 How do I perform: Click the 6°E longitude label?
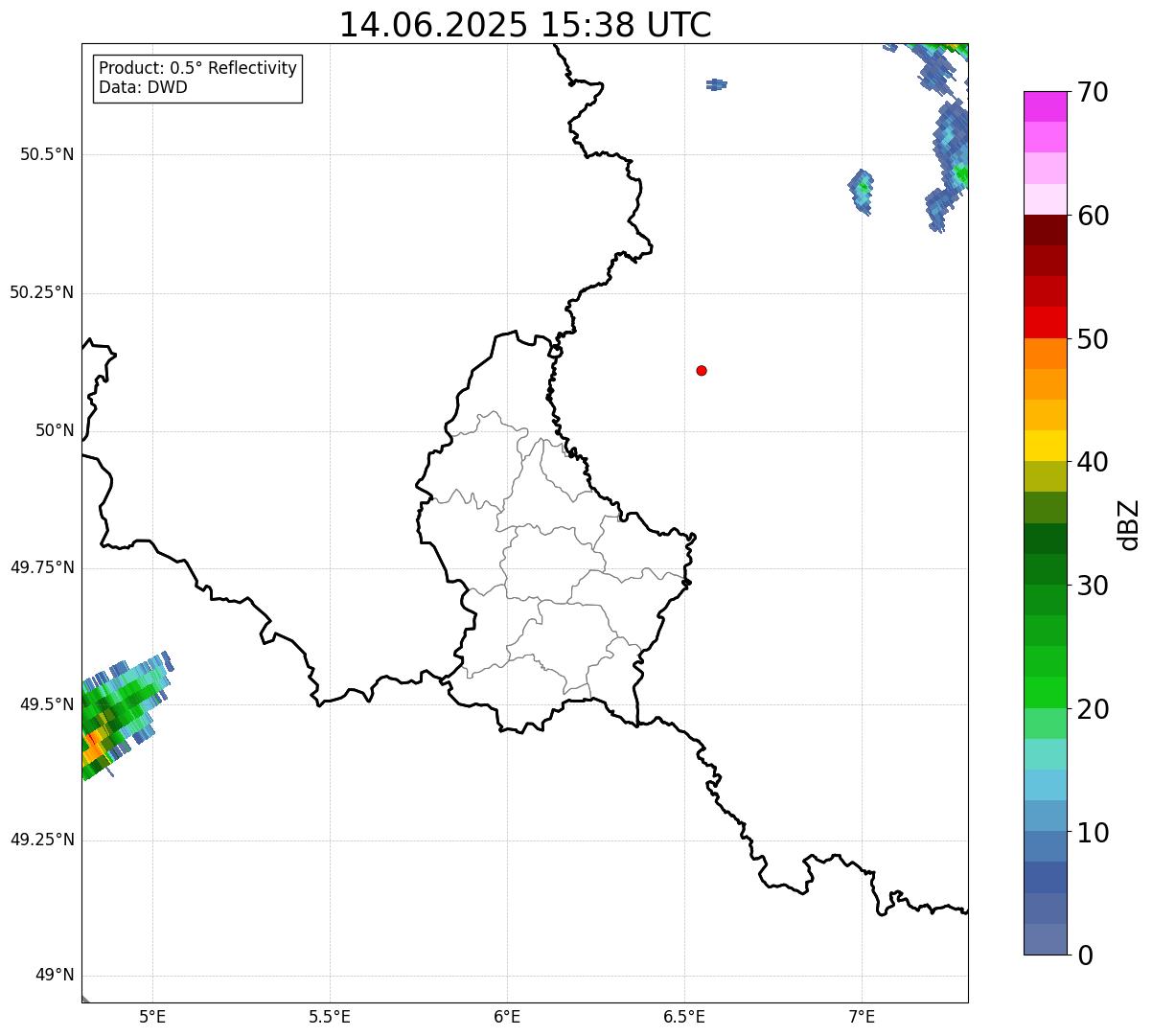tap(507, 1016)
